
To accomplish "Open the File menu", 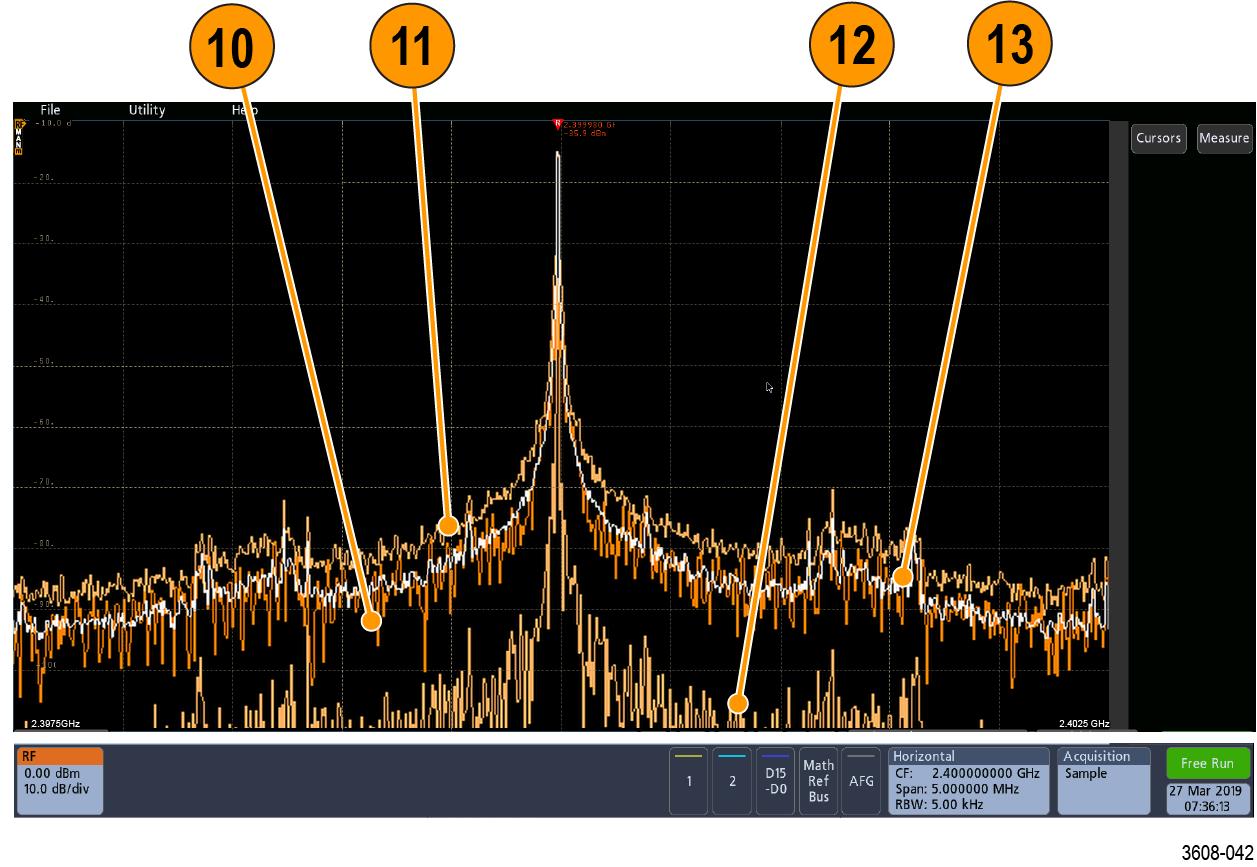I will pos(50,110).
